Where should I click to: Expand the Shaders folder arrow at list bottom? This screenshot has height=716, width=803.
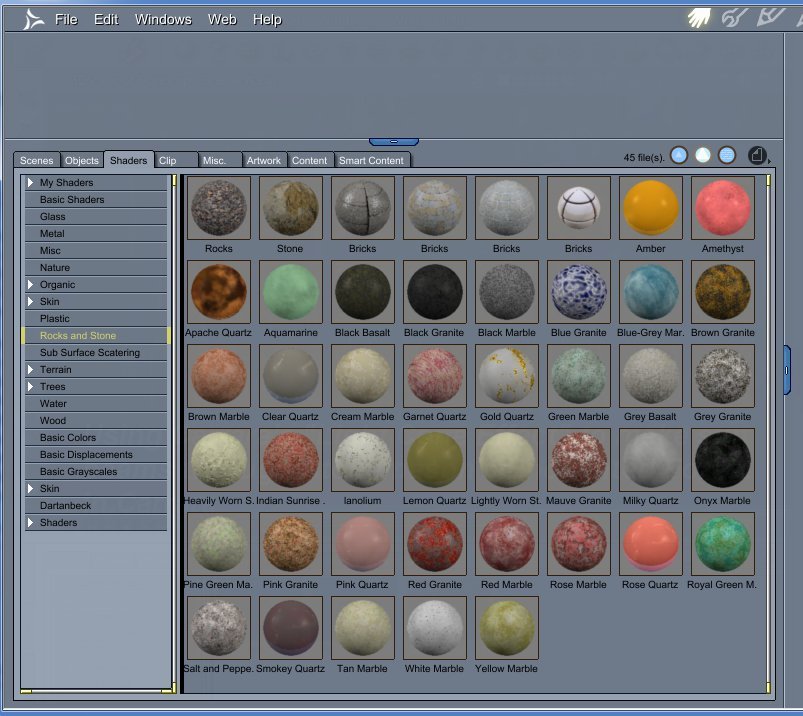[x=30, y=522]
